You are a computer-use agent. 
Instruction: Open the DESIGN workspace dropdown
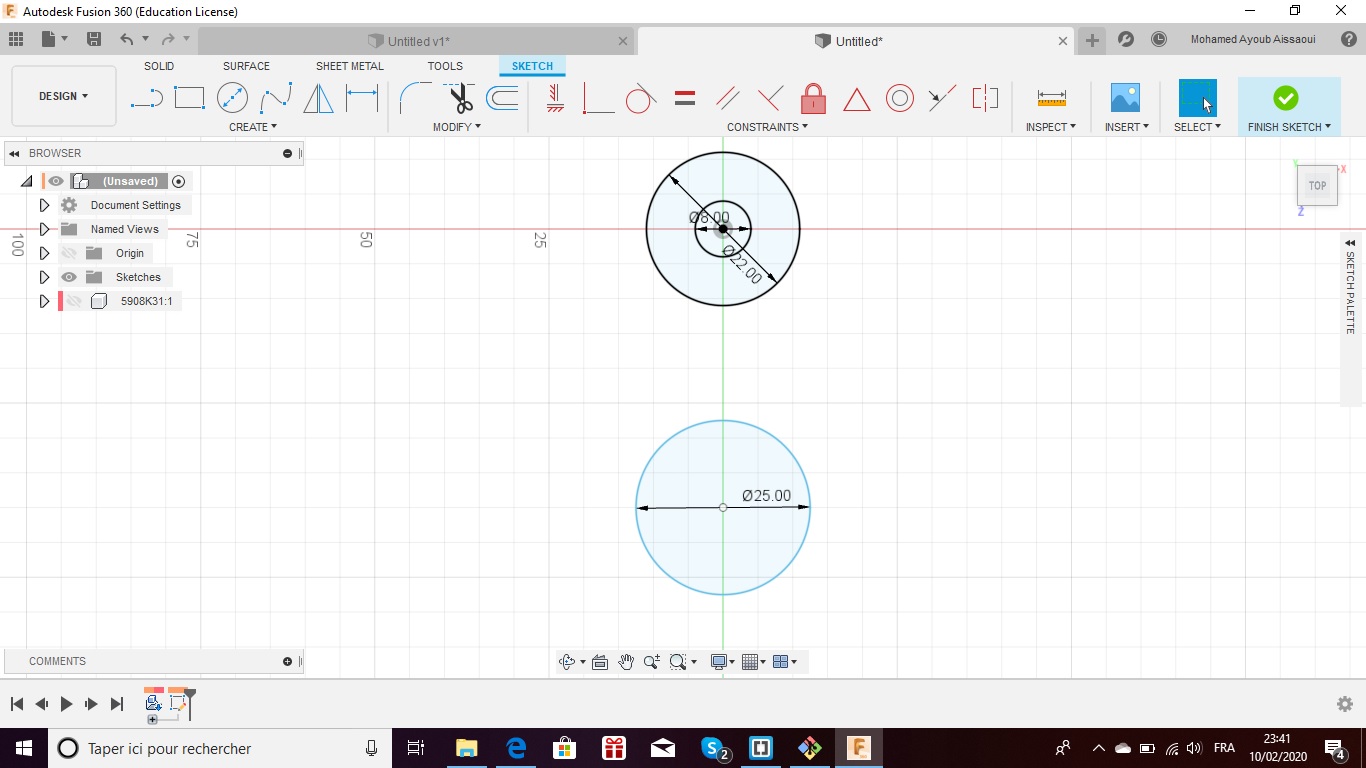tap(64, 96)
